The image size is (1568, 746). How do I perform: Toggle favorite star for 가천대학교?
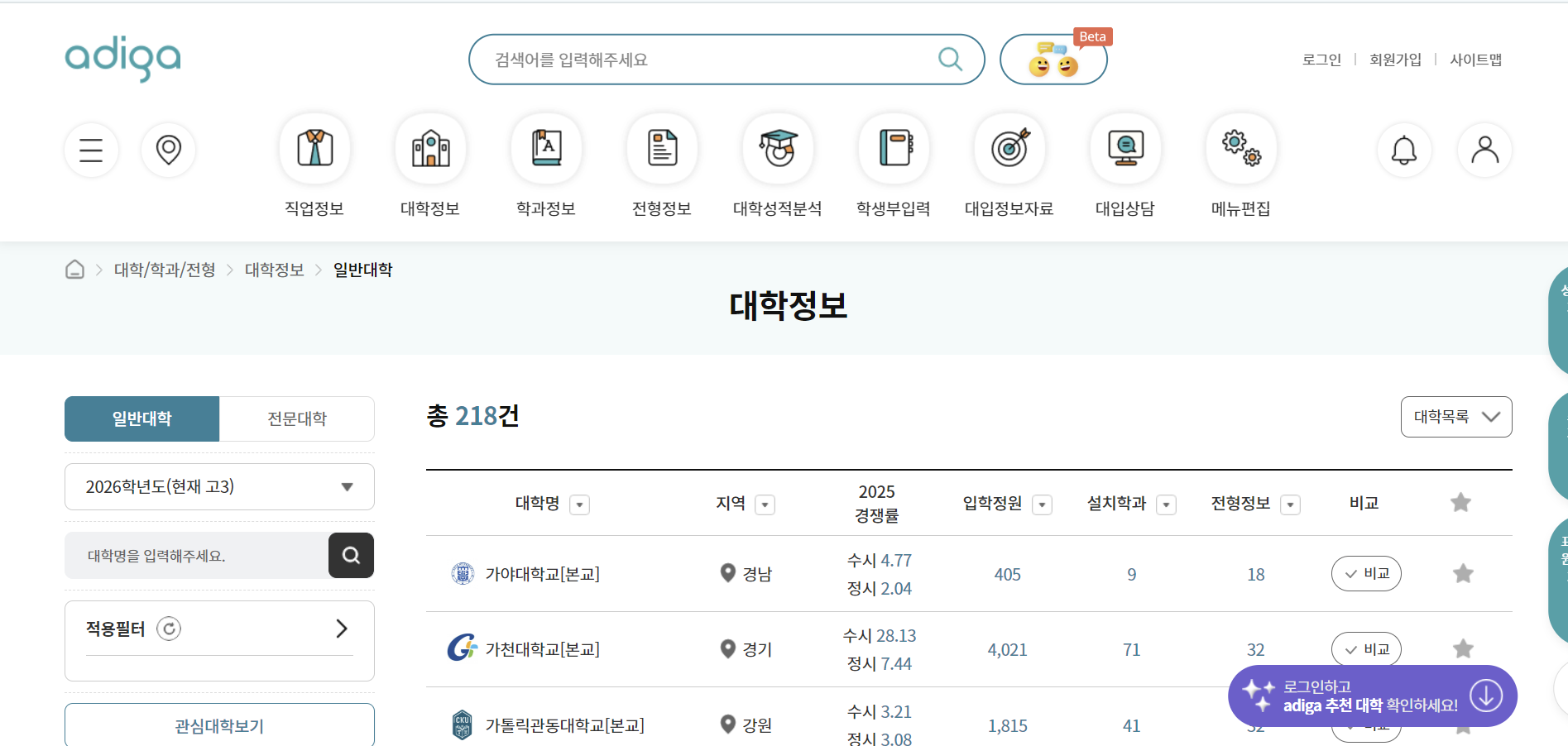coord(1462,648)
